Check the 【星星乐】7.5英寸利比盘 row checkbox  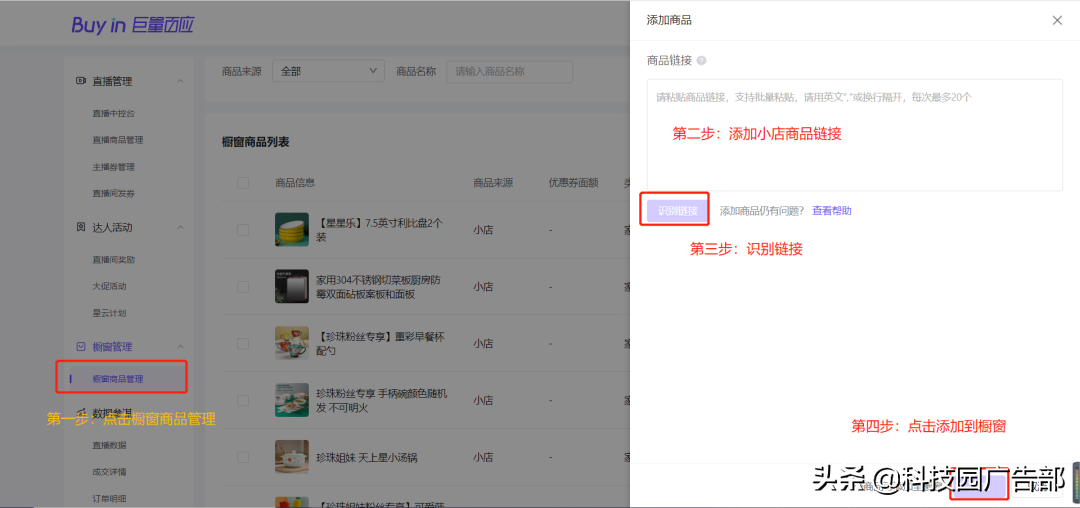coord(243,230)
